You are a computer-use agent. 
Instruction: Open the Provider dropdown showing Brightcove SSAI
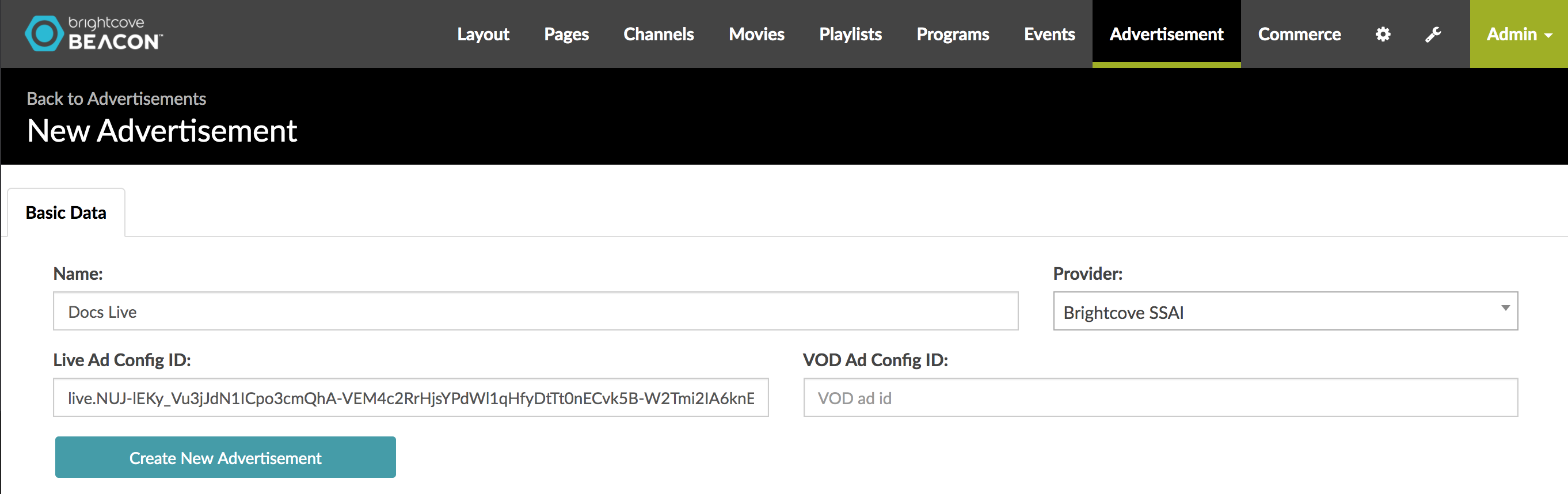click(1285, 311)
